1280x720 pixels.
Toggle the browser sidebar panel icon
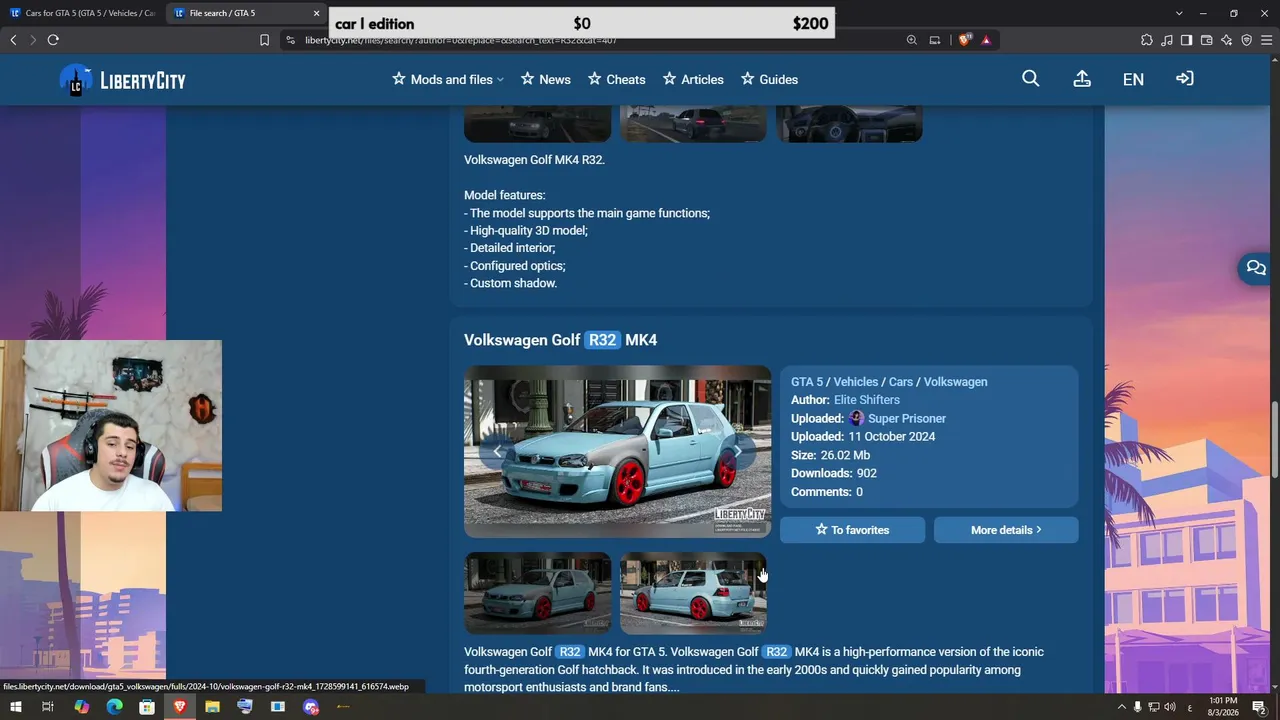pos(1186,40)
